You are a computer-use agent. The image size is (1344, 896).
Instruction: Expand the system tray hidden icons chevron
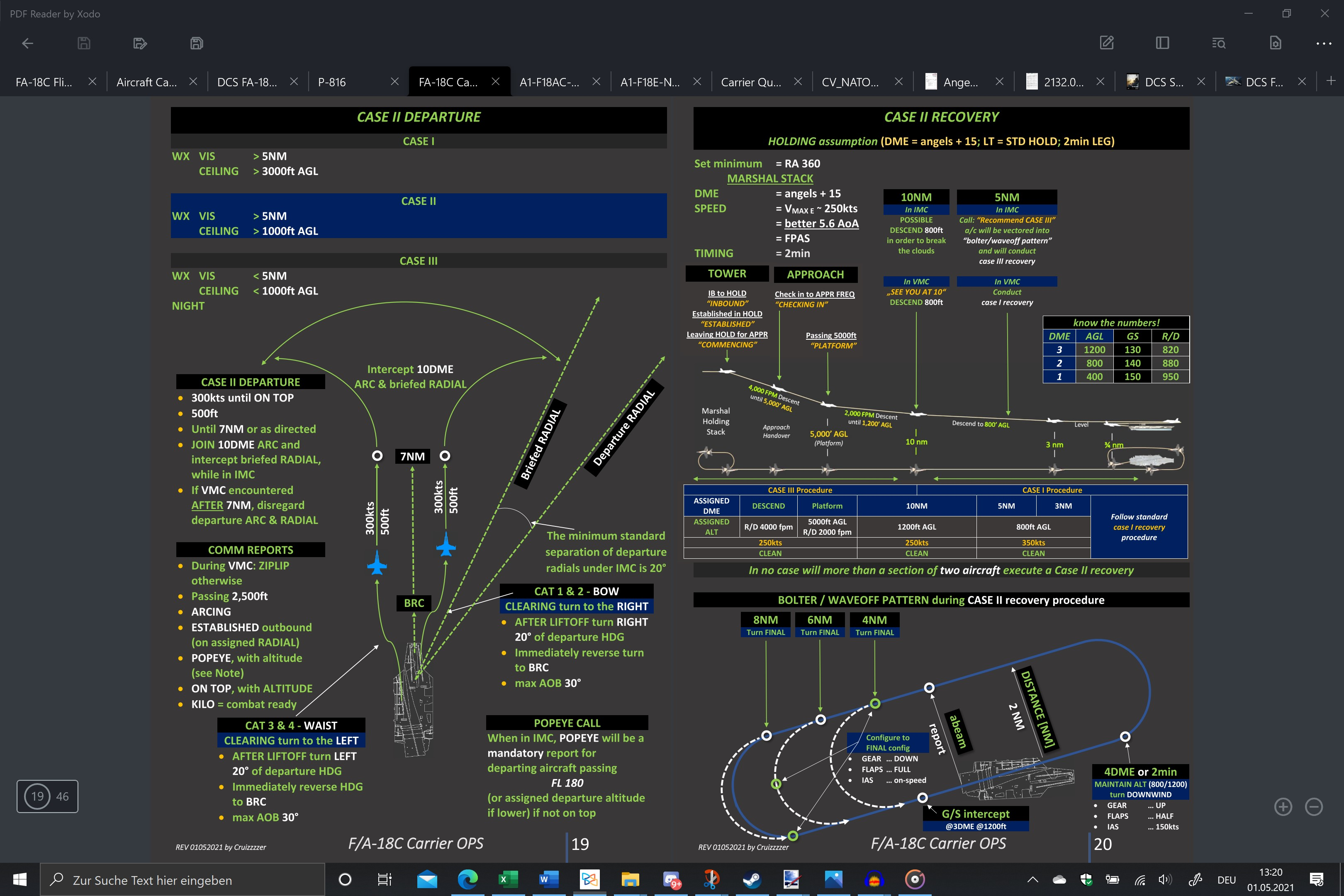pyautogui.click(x=1032, y=880)
